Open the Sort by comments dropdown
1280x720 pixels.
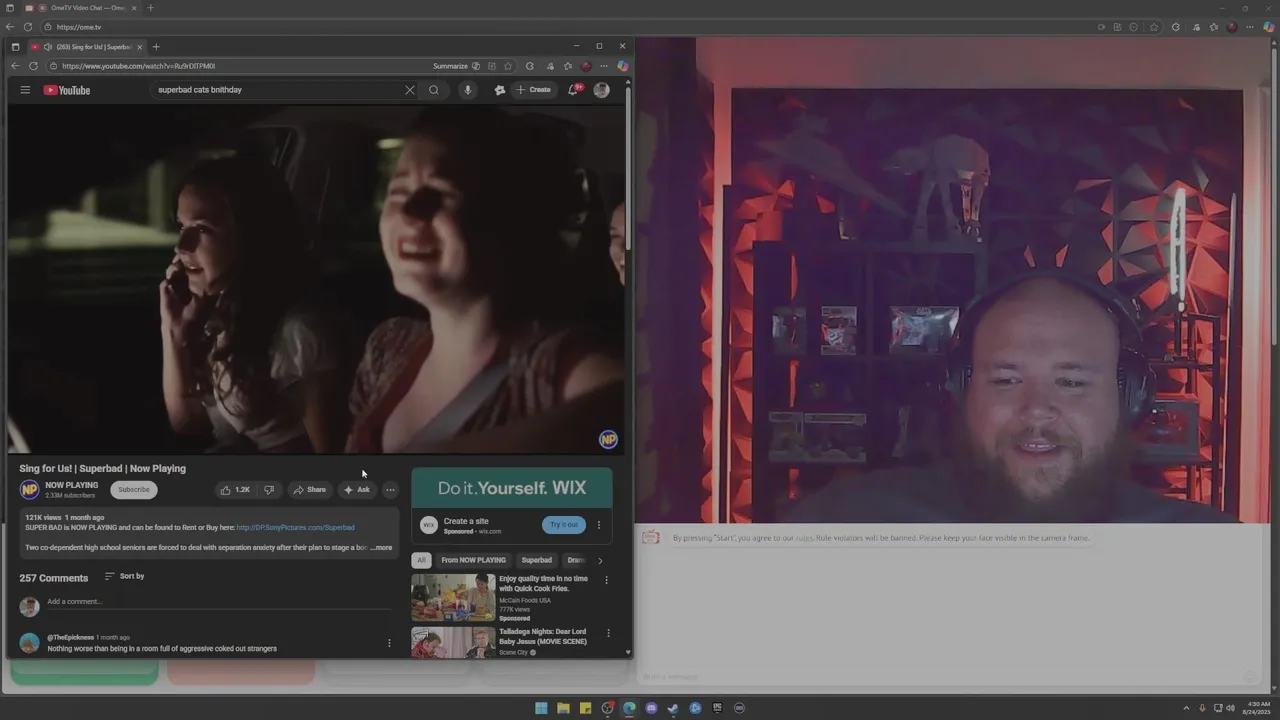tap(125, 576)
